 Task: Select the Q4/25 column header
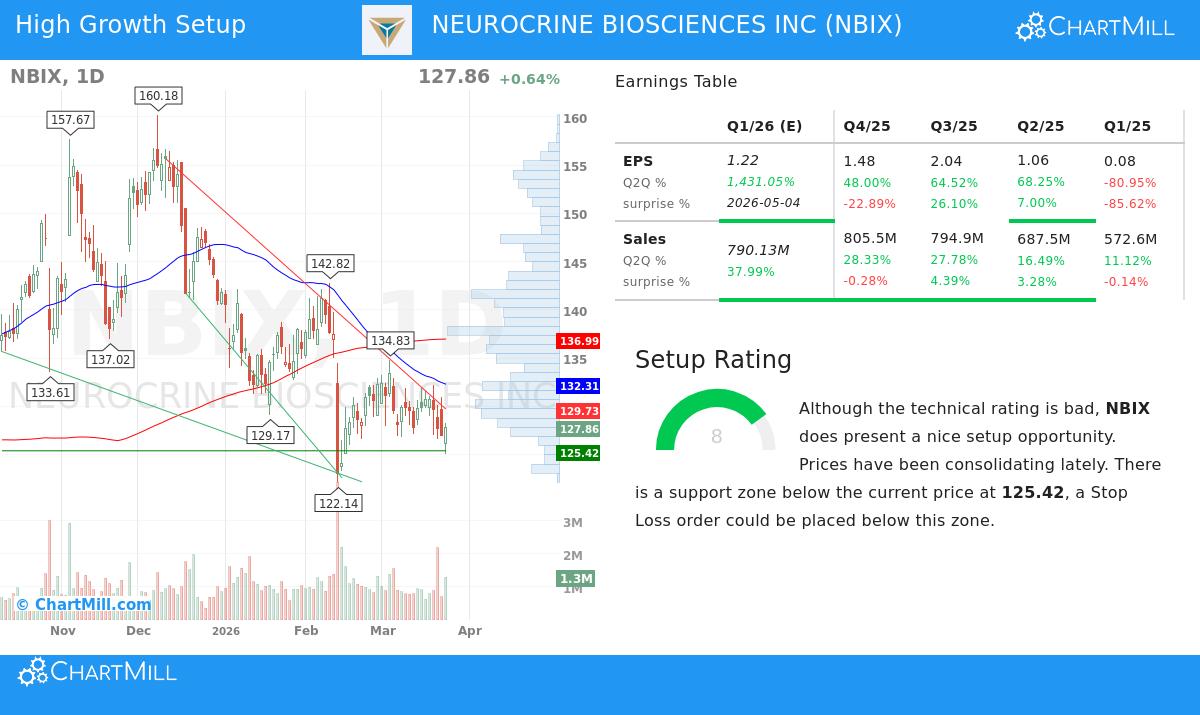[x=867, y=126]
